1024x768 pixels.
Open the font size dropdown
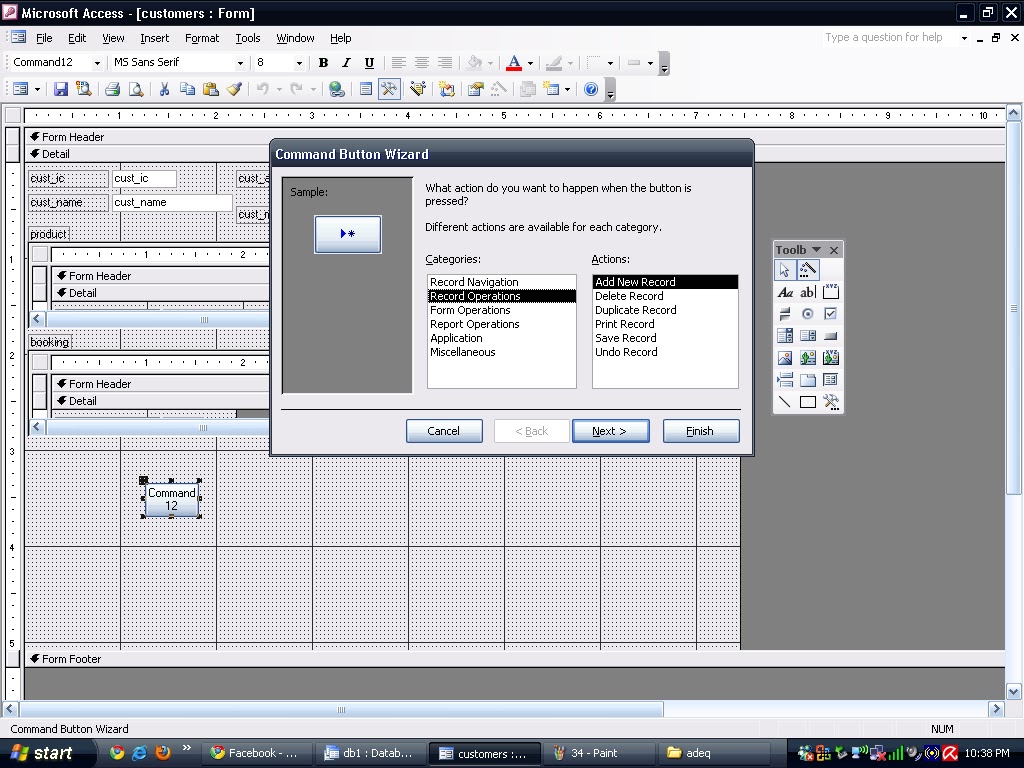click(299, 63)
